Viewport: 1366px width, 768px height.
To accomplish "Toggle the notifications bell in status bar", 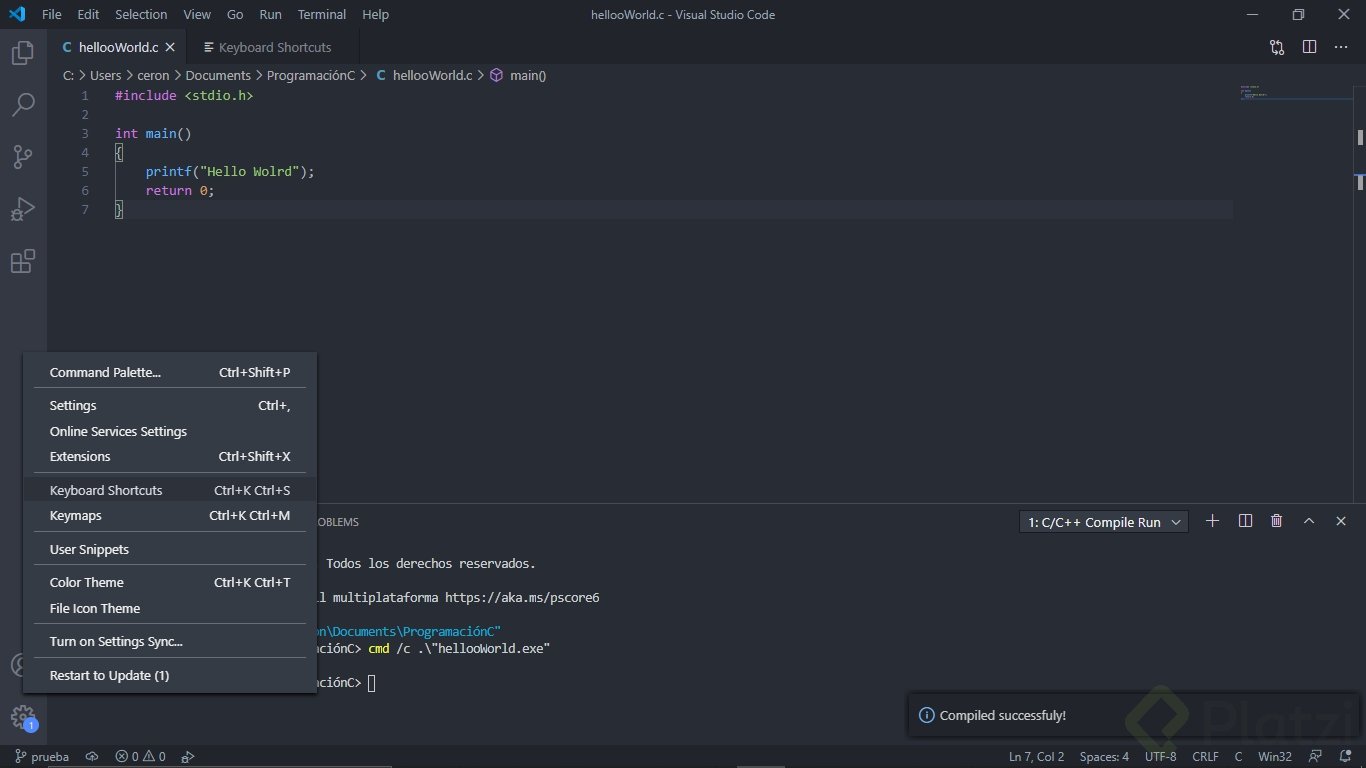I will pyautogui.click(x=1345, y=757).
